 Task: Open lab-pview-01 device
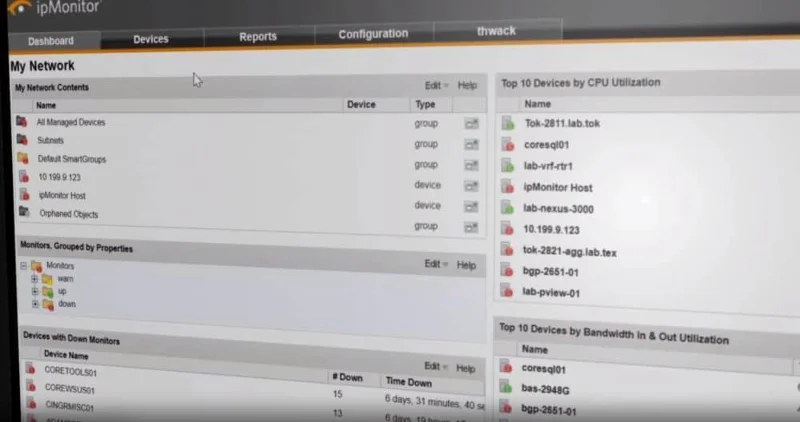coord(551,292)
